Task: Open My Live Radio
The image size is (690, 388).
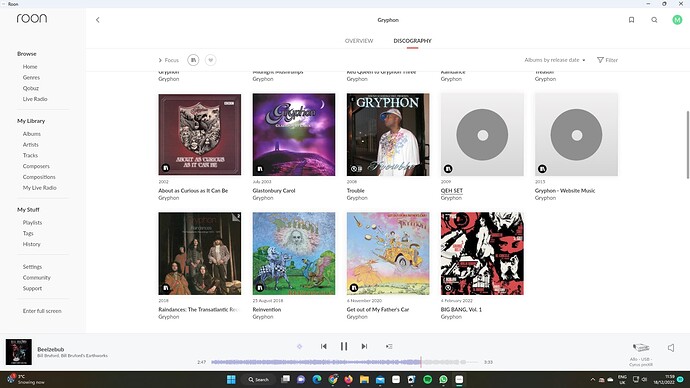Action: pyautogui.click(x=40, y=187)
